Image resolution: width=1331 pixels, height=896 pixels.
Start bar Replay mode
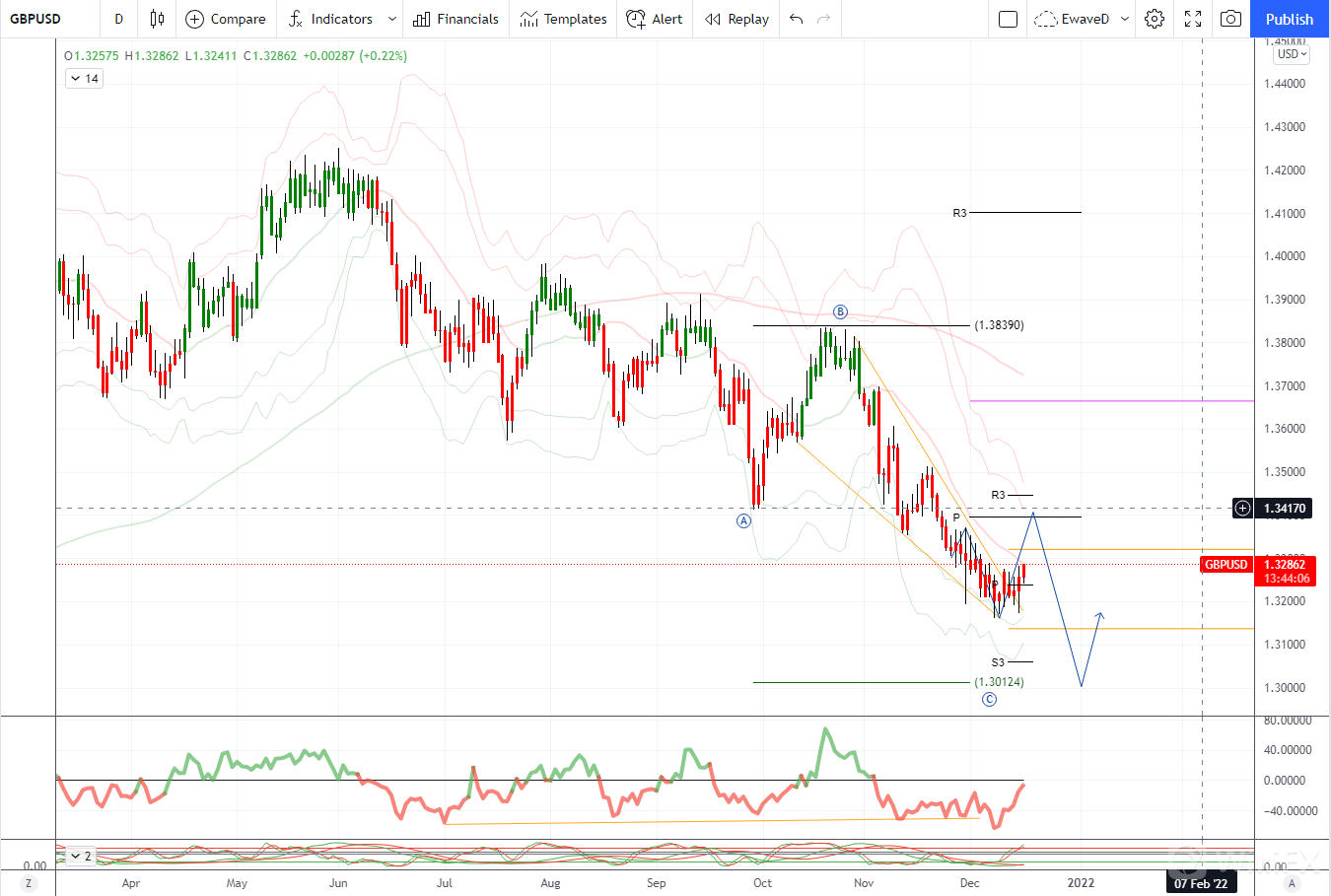click(736, 19)
